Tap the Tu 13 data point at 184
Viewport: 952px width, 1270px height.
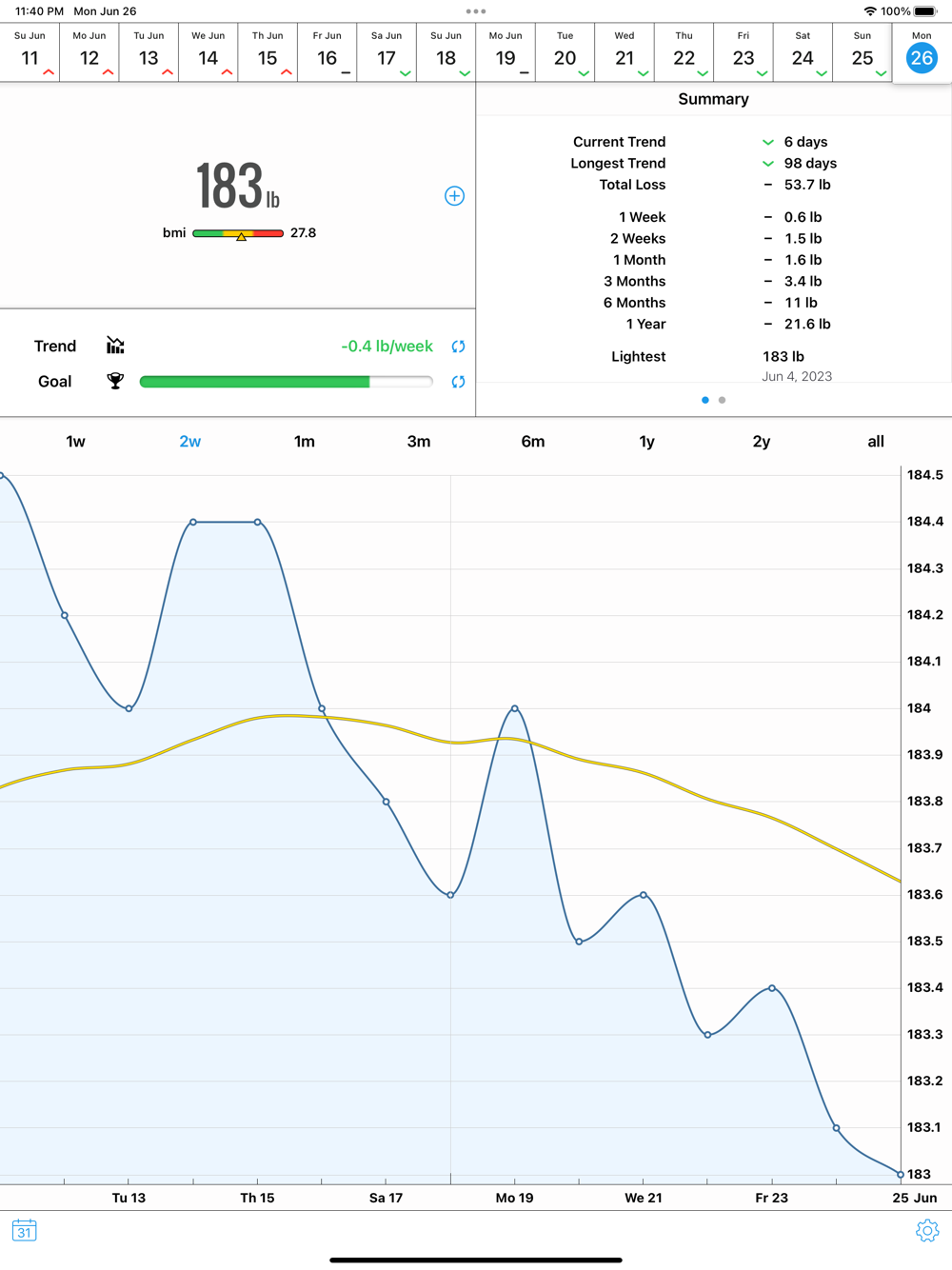tap(129, 708)
